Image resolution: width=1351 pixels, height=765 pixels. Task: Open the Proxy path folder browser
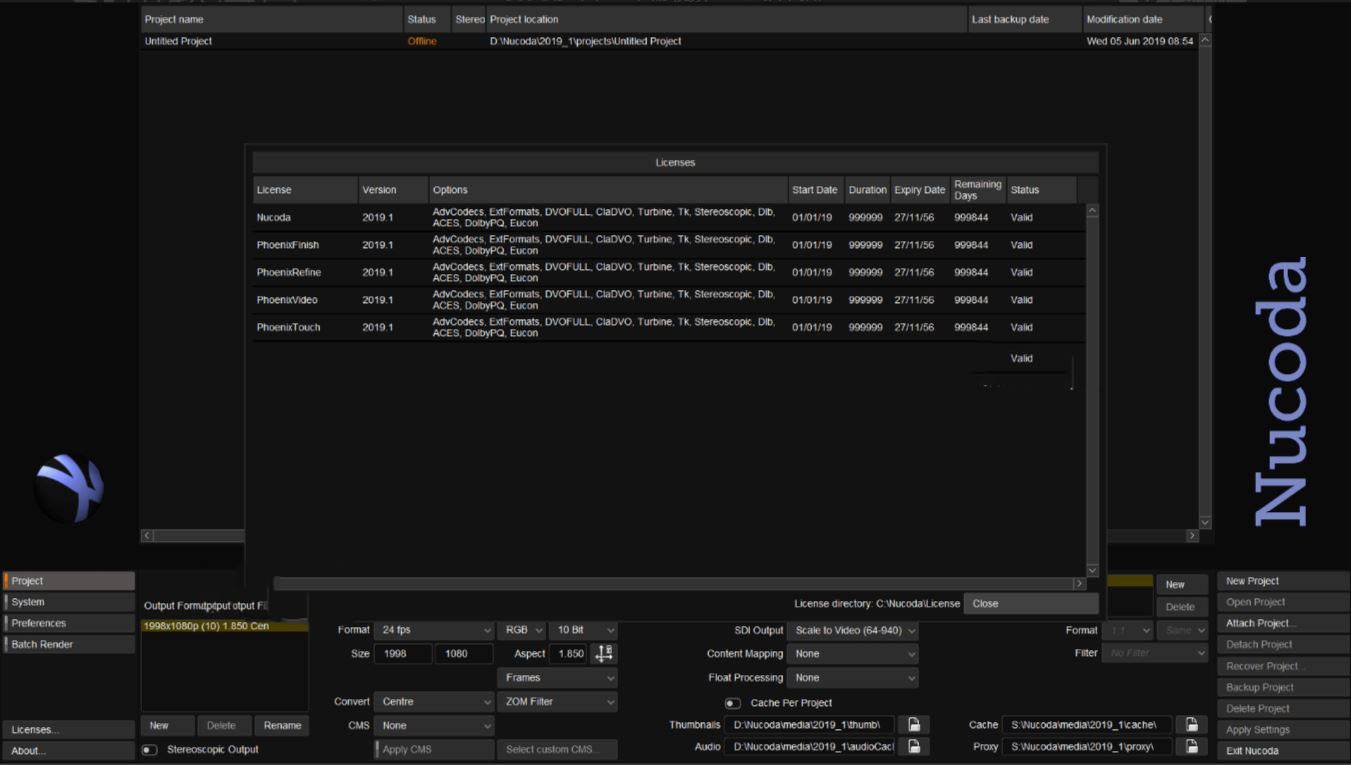point(1191,747)
